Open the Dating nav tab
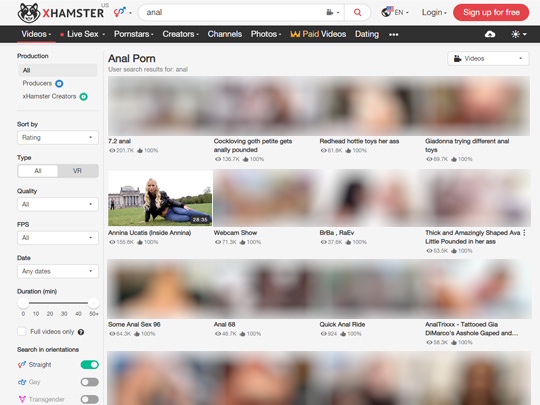The height and width of the screenshot is (405, 540). point(367,34)
